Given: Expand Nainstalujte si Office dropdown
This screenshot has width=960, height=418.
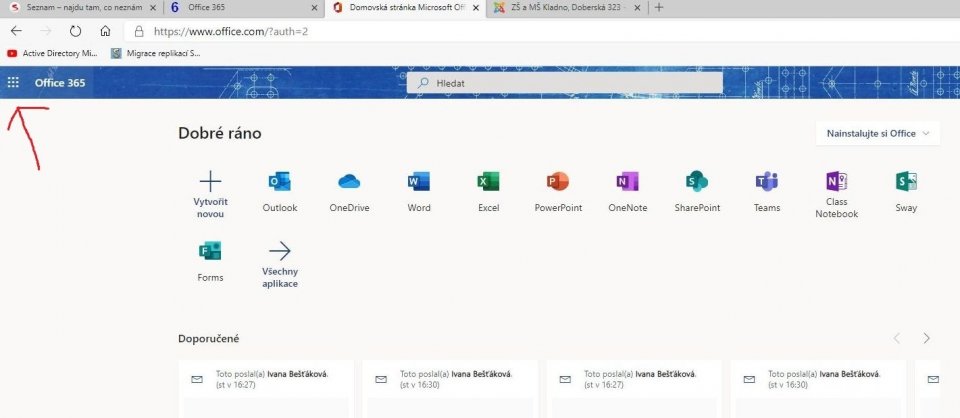Looking at the screenshot, I should 878,133.
